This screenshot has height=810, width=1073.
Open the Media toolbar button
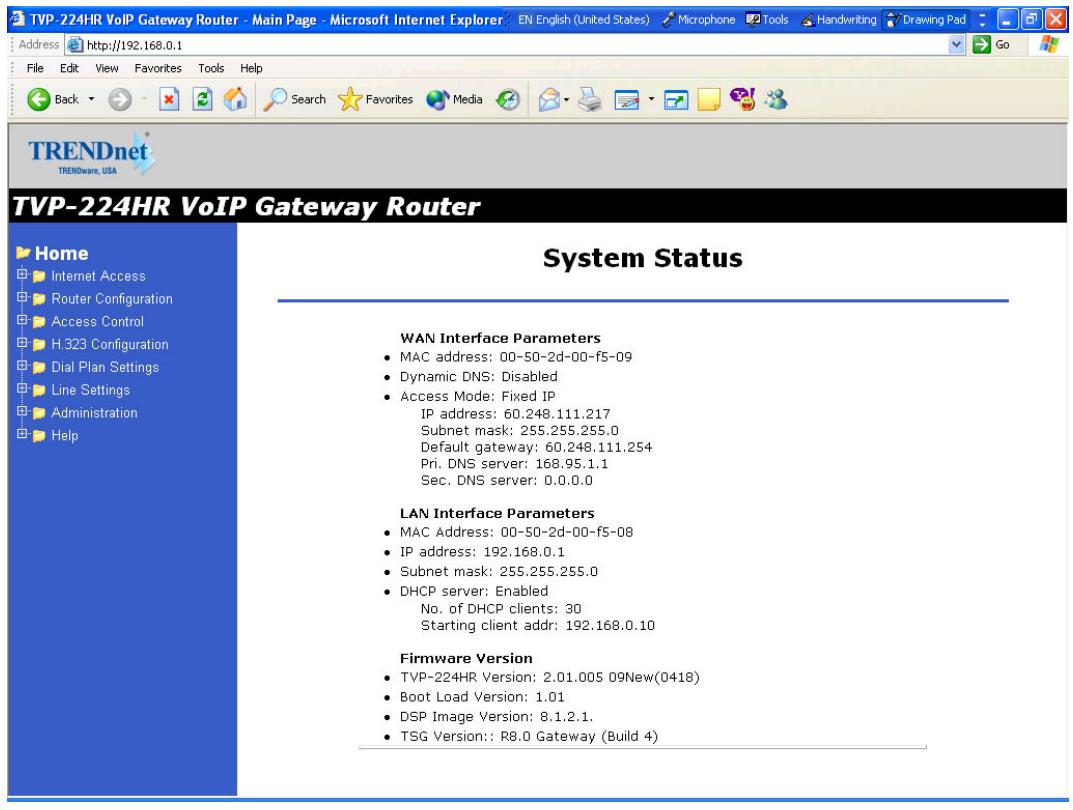click(x=454, y=100)
